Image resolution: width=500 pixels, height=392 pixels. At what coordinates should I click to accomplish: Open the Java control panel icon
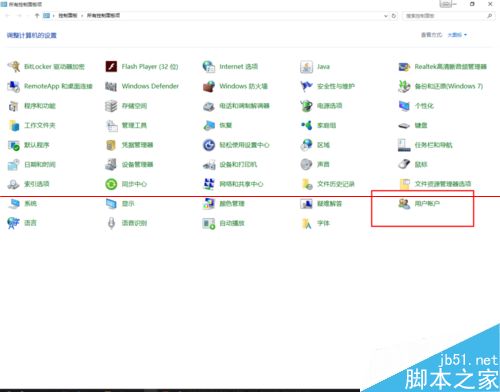coord(306,67)
